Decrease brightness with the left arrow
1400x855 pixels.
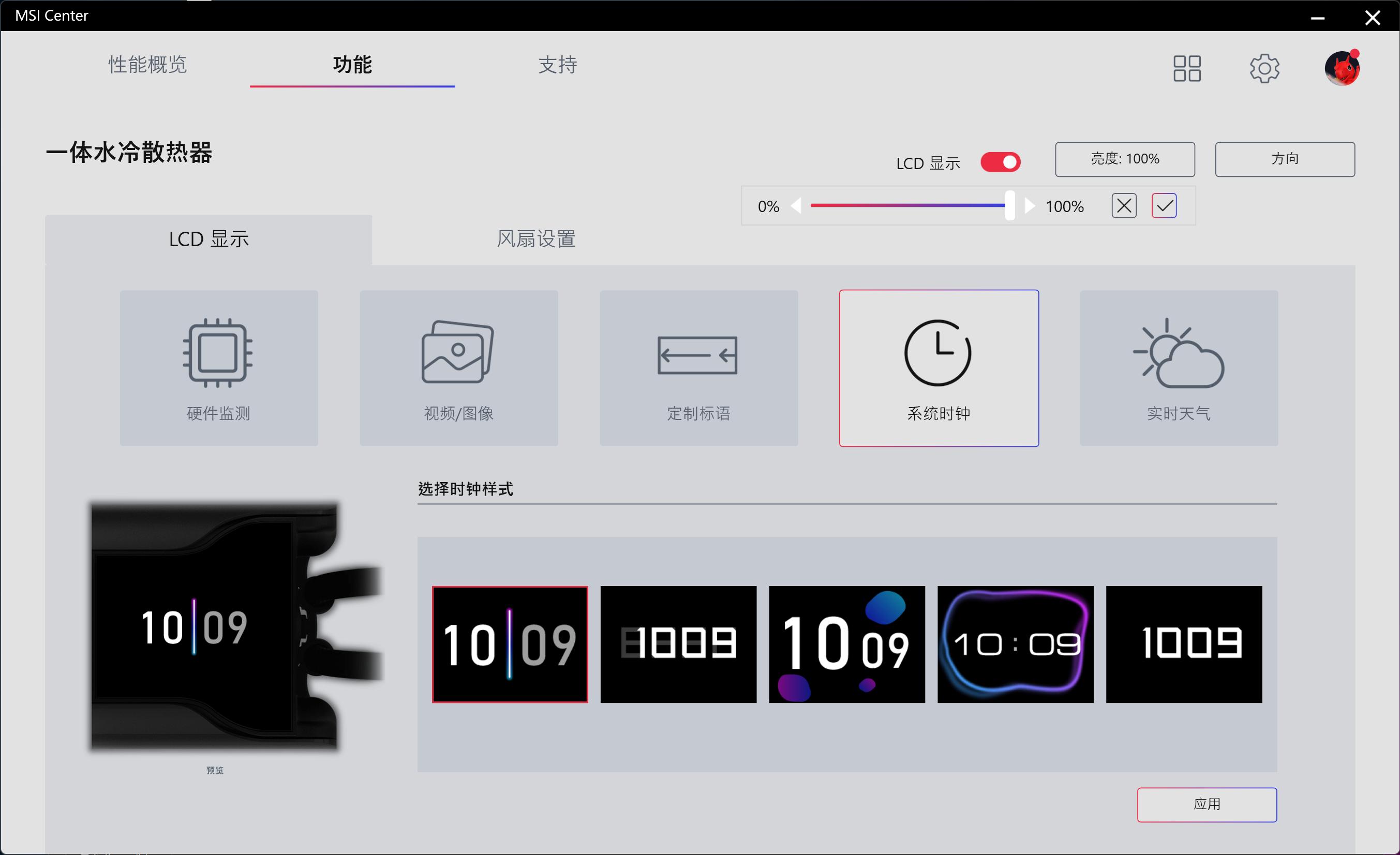[797, 206]
